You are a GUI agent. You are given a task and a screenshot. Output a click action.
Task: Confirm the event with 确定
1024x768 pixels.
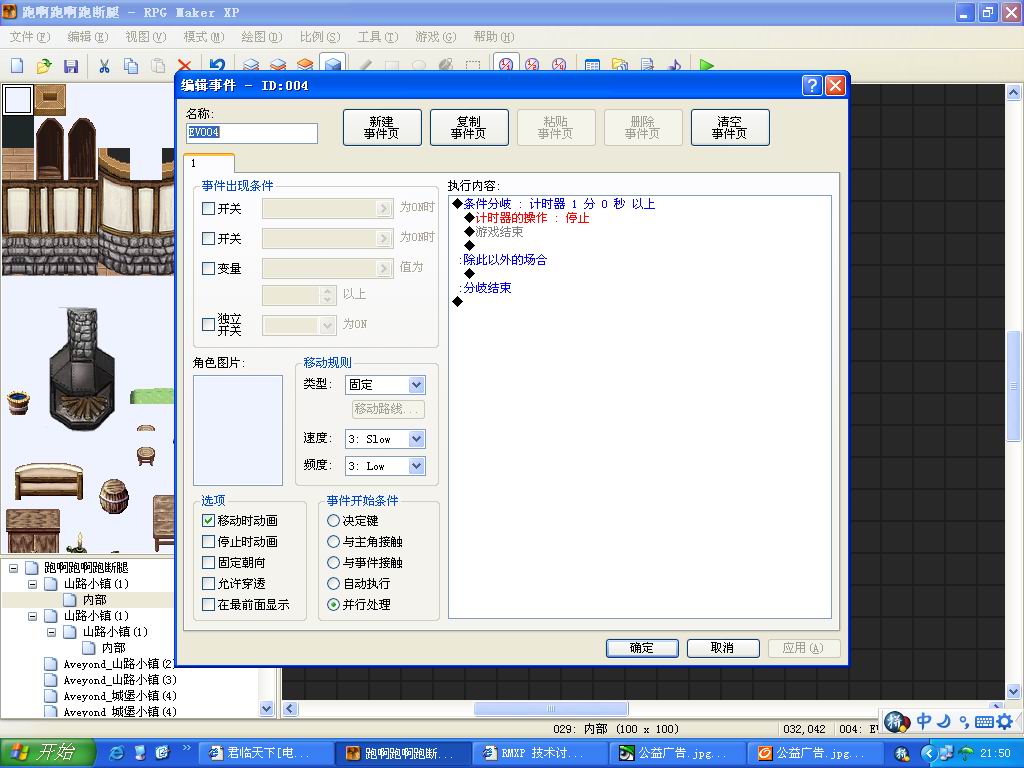coord(642,648)
